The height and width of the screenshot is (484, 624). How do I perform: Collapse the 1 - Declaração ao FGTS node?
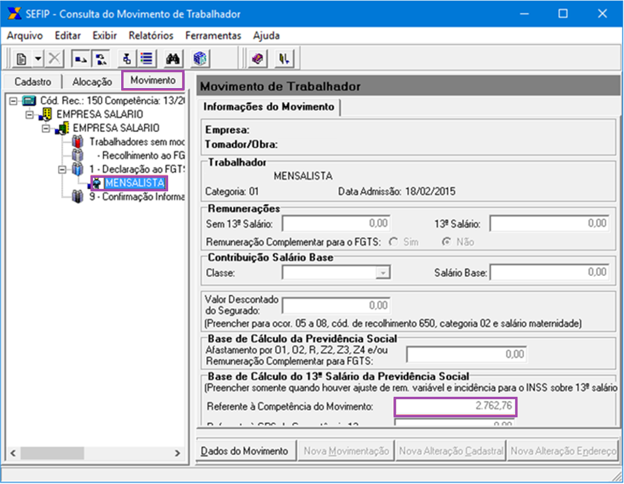(x=62, y=170)
